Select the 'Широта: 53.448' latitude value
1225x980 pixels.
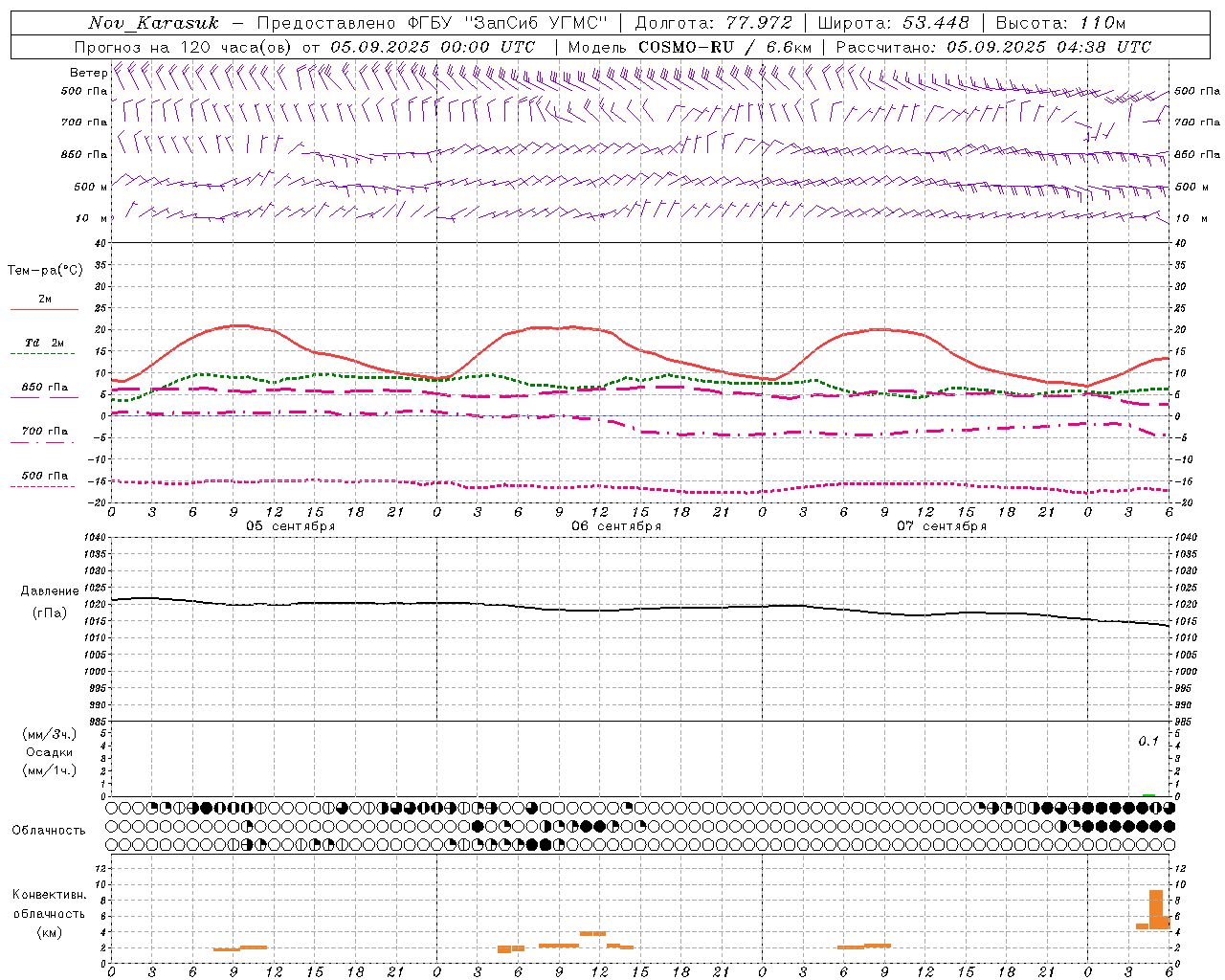pos(894,23)
